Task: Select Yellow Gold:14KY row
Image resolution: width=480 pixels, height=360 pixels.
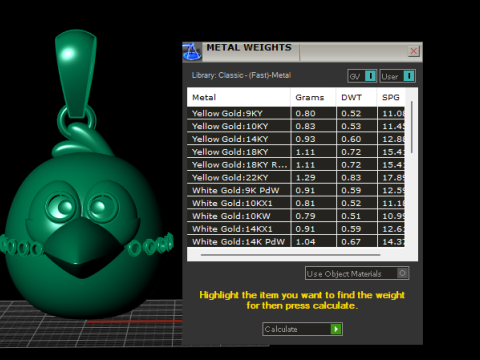Action: 296,139
